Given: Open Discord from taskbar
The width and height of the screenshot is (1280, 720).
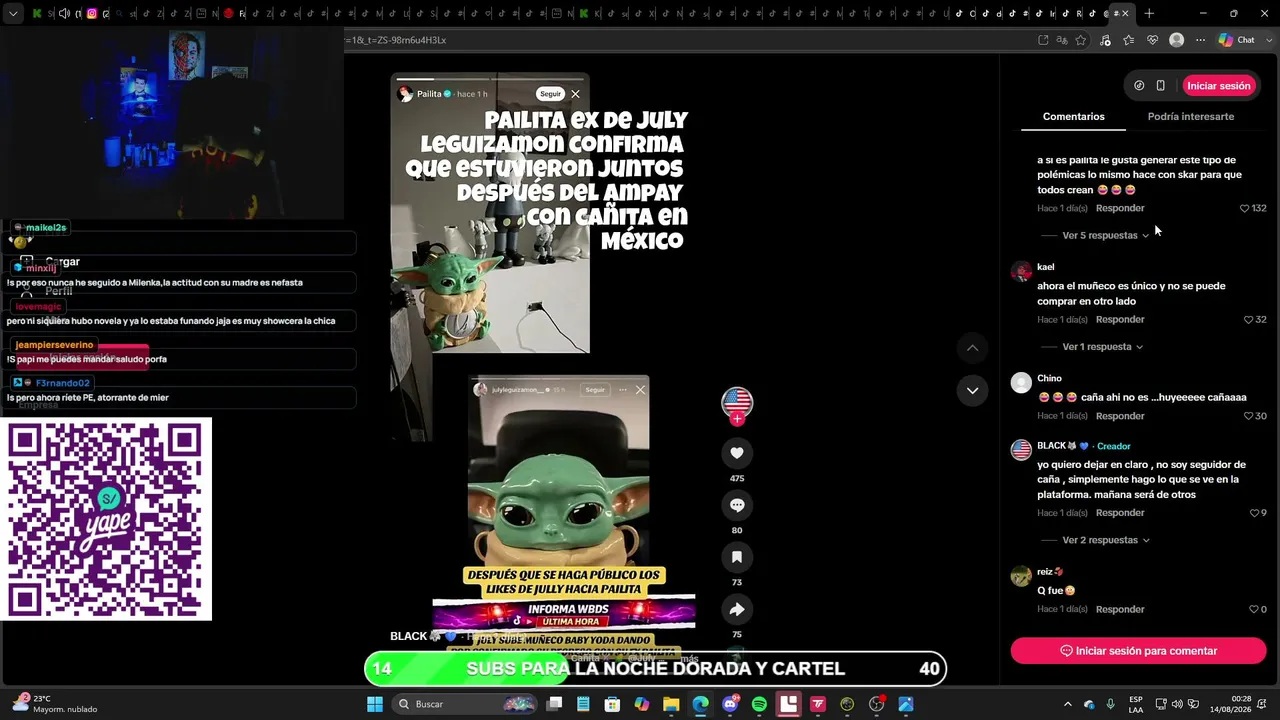Looking at the screenshot, I should [x=730, y=704].
